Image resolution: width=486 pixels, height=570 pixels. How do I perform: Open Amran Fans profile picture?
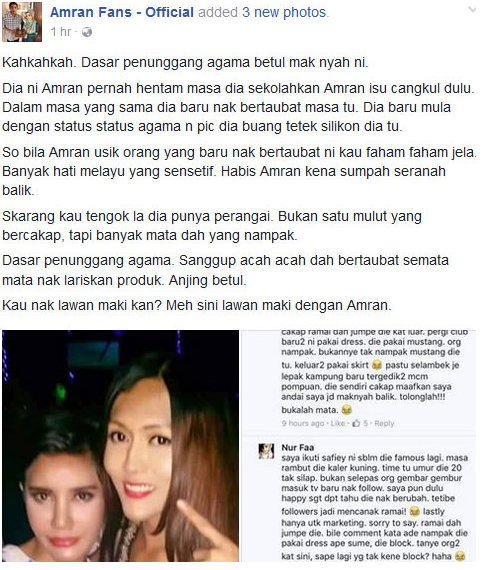tap(22, 22)
